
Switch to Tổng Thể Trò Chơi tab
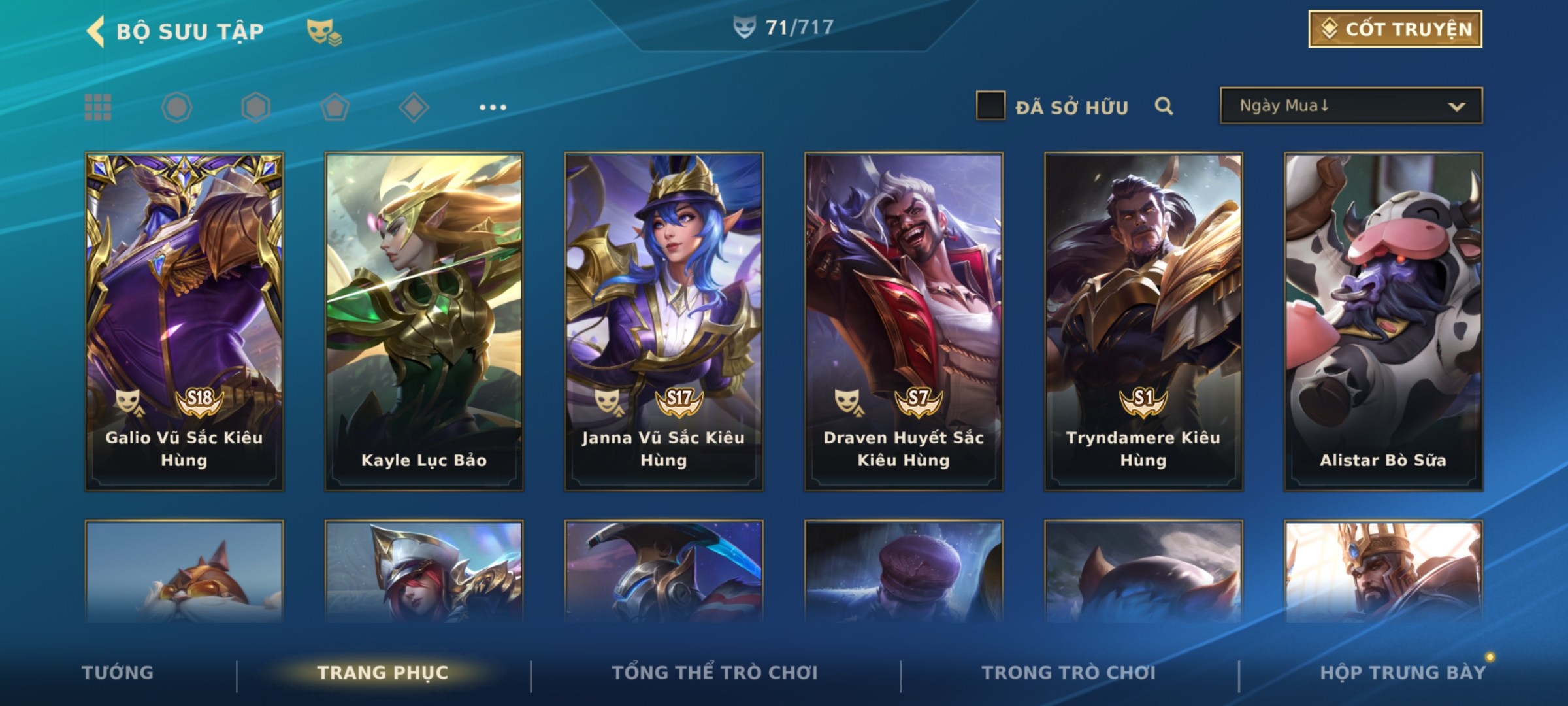pyautogui.click(x=715, y=673)
